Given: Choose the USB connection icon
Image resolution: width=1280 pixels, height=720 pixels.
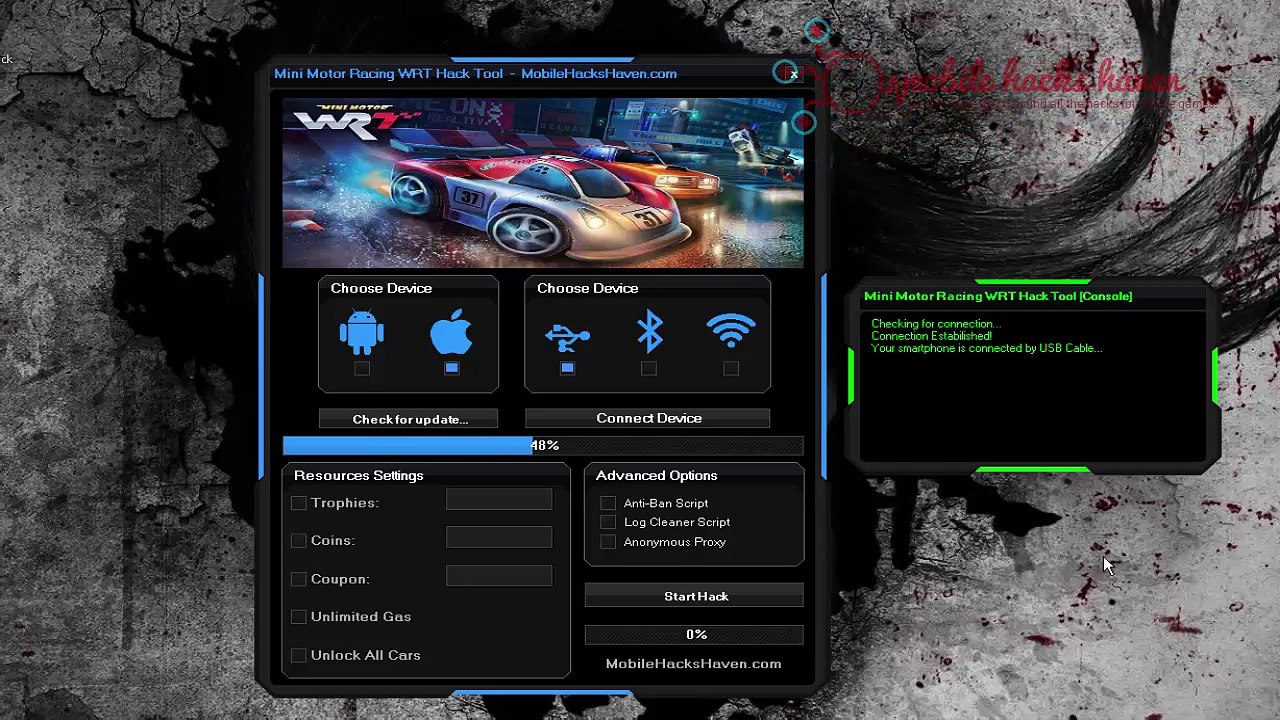Looking at the screenshot, I should (x=567, y=337).
